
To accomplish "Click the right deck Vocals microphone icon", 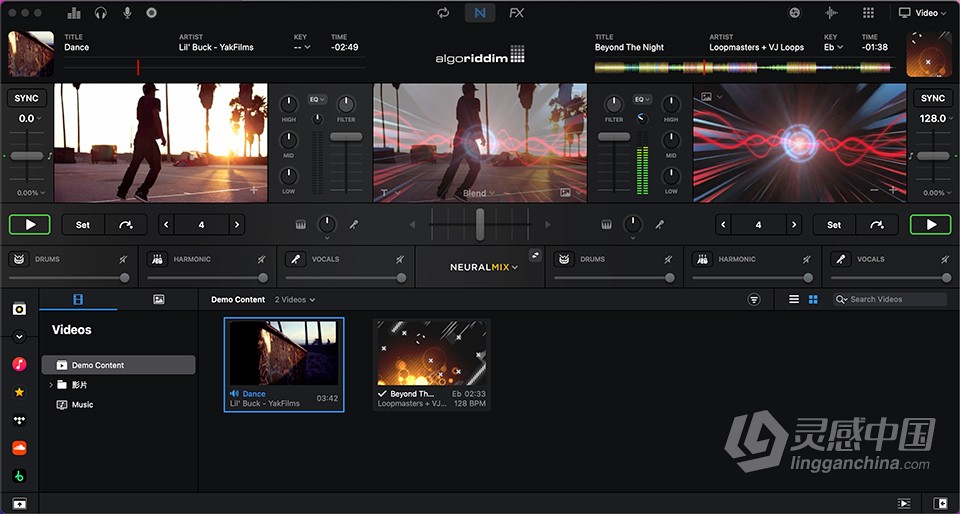I will (x=841, y=259).
